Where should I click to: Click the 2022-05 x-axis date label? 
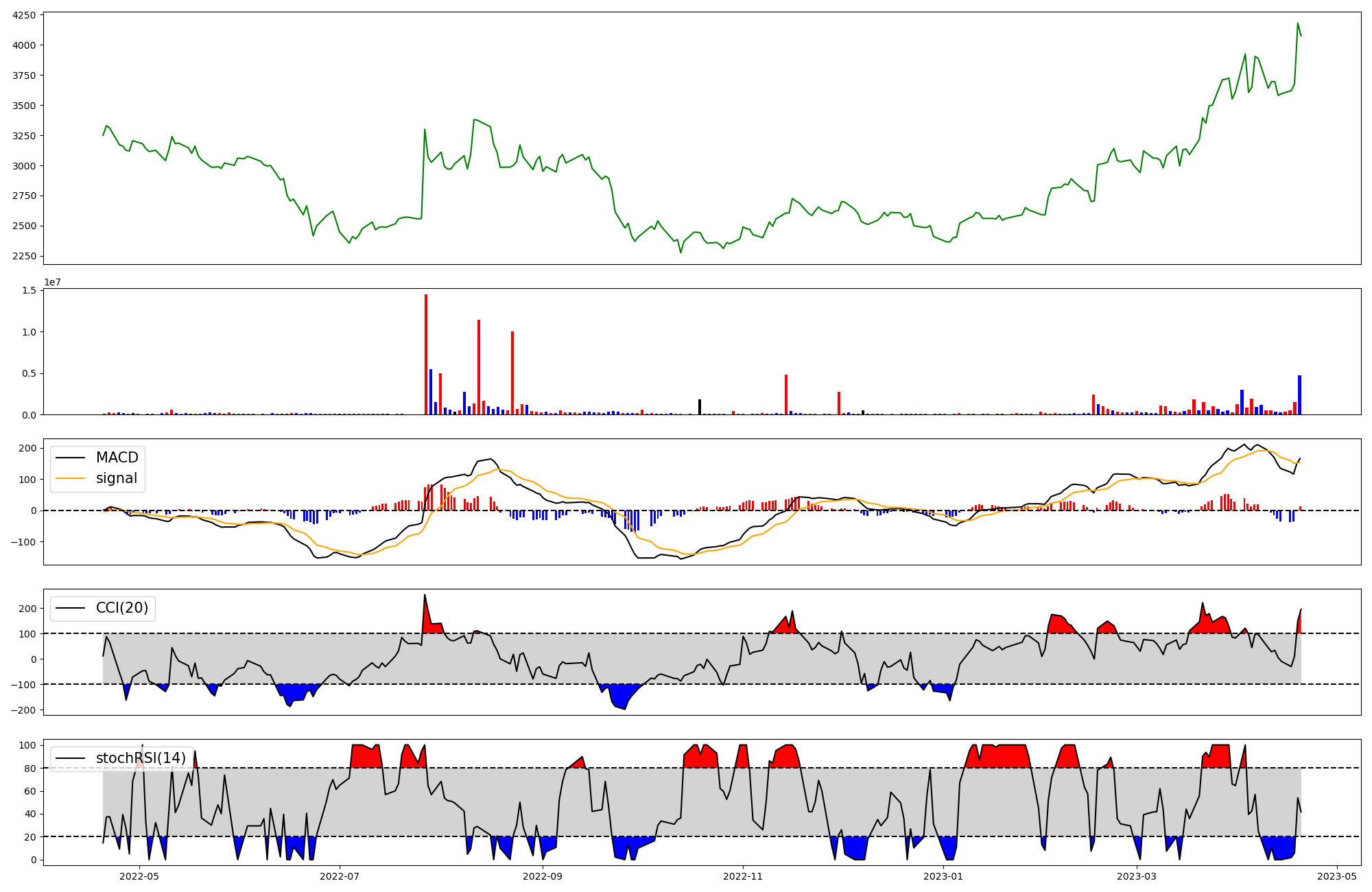139,876
